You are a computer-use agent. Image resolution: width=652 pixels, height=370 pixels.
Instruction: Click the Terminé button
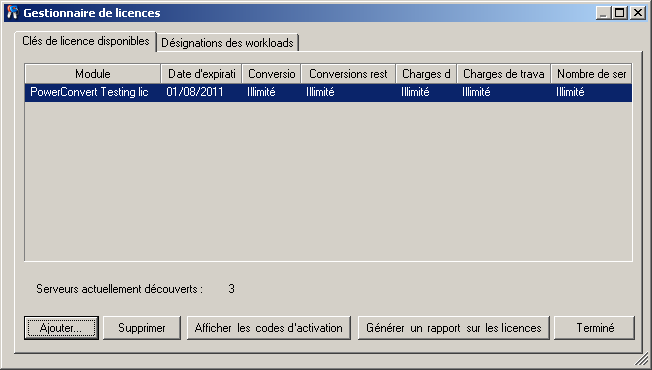tap(595, 328)
